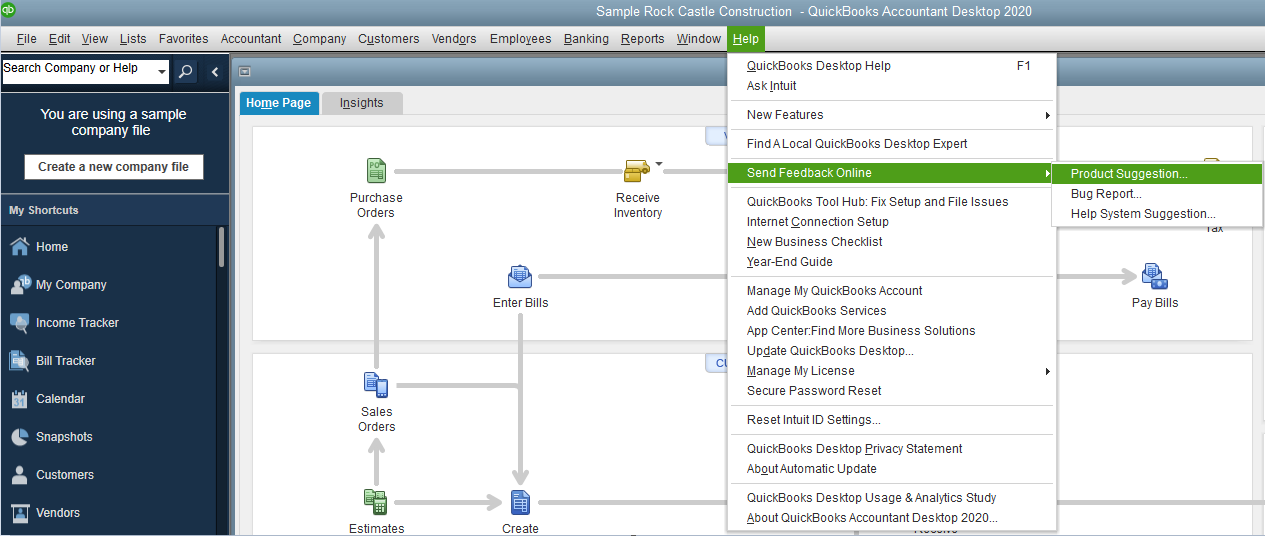Open Search Company or Help dropdown arrow
Screen dimensions: 1265x536
click(162, 72)
